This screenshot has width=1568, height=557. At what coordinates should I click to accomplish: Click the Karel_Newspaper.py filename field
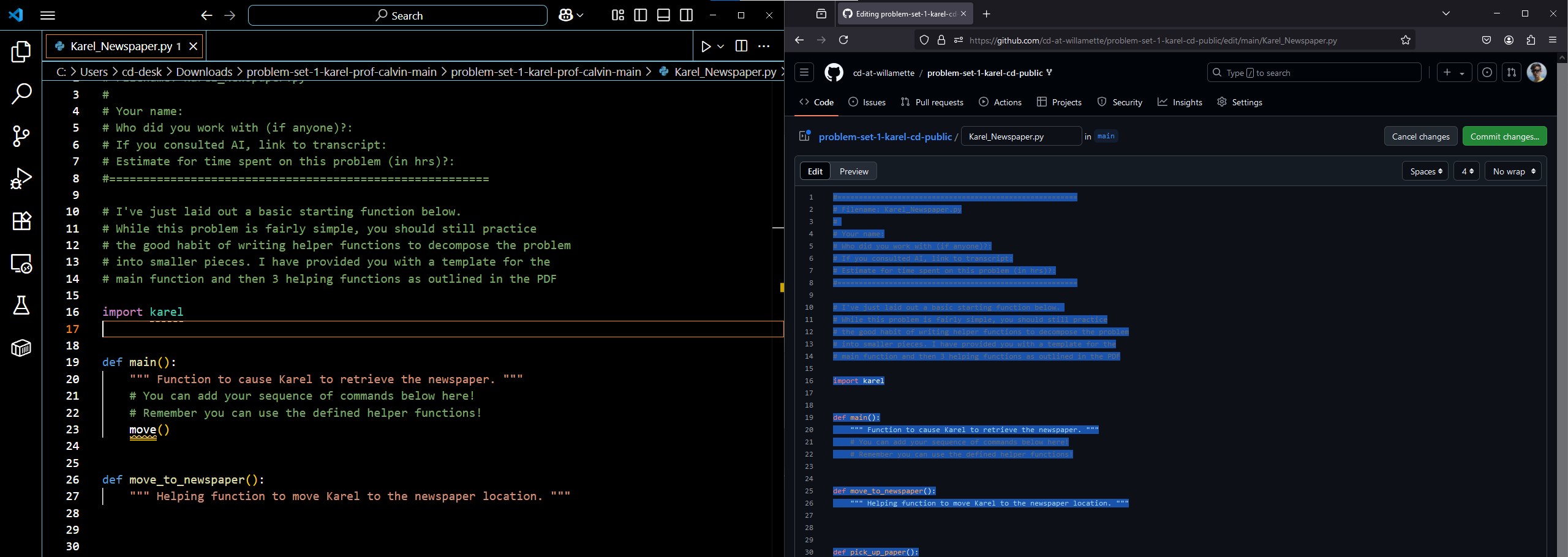1021,136
